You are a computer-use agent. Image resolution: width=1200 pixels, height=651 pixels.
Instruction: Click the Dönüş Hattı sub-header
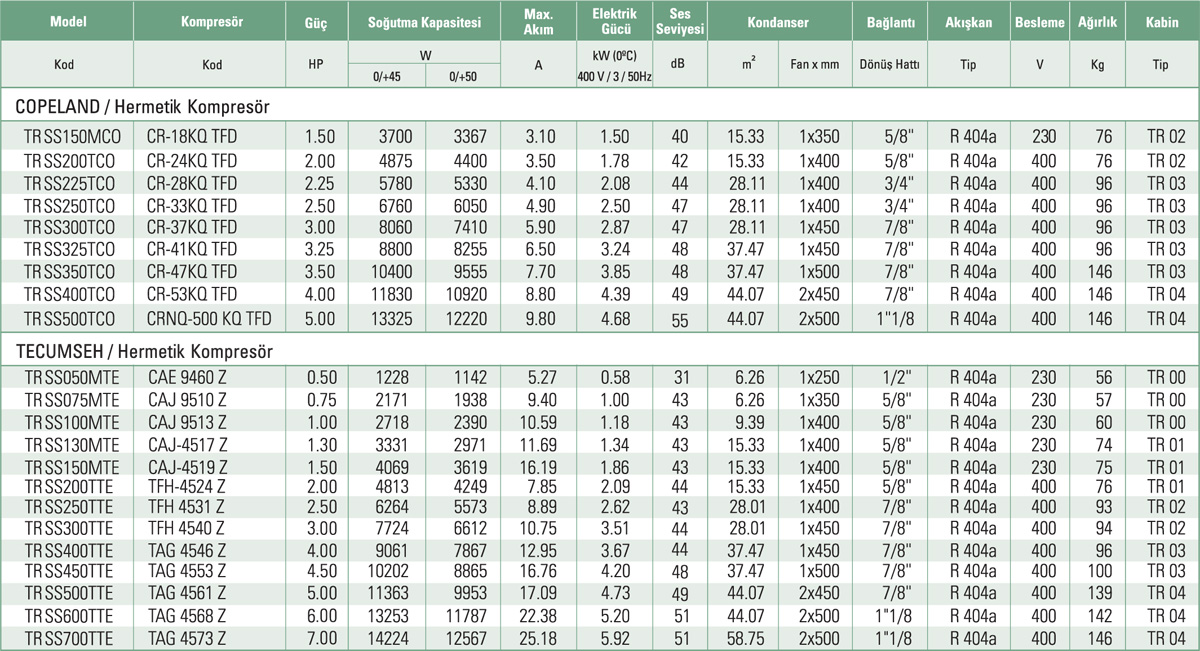pyautogui.click(x=888, y=65)
